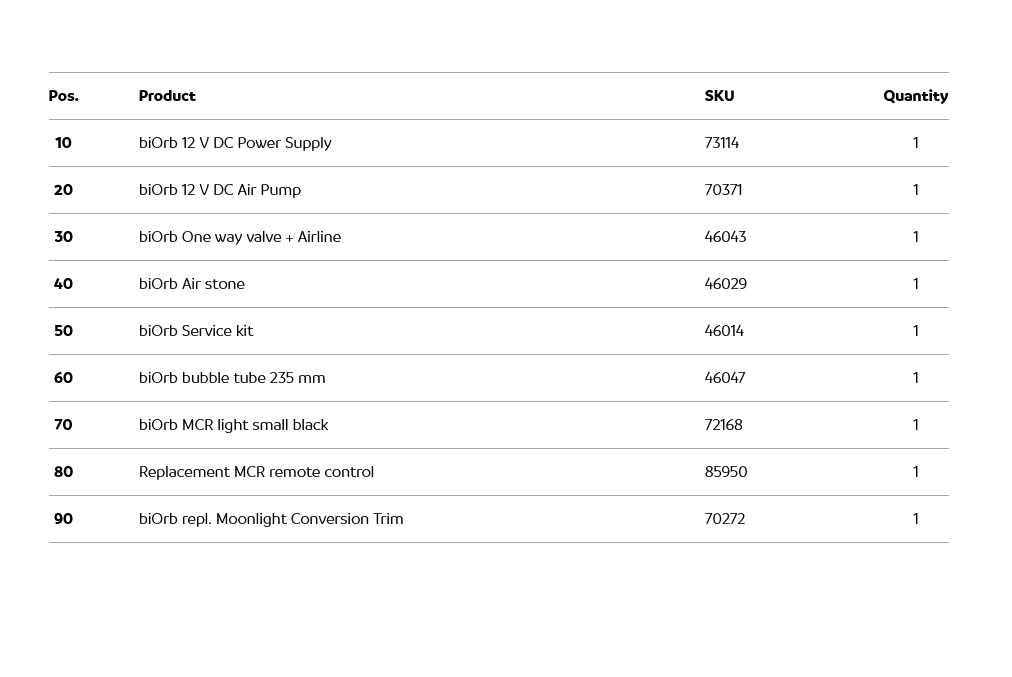Click SKU number 70371
The image size is (1012, 677).
coord(723,190)
